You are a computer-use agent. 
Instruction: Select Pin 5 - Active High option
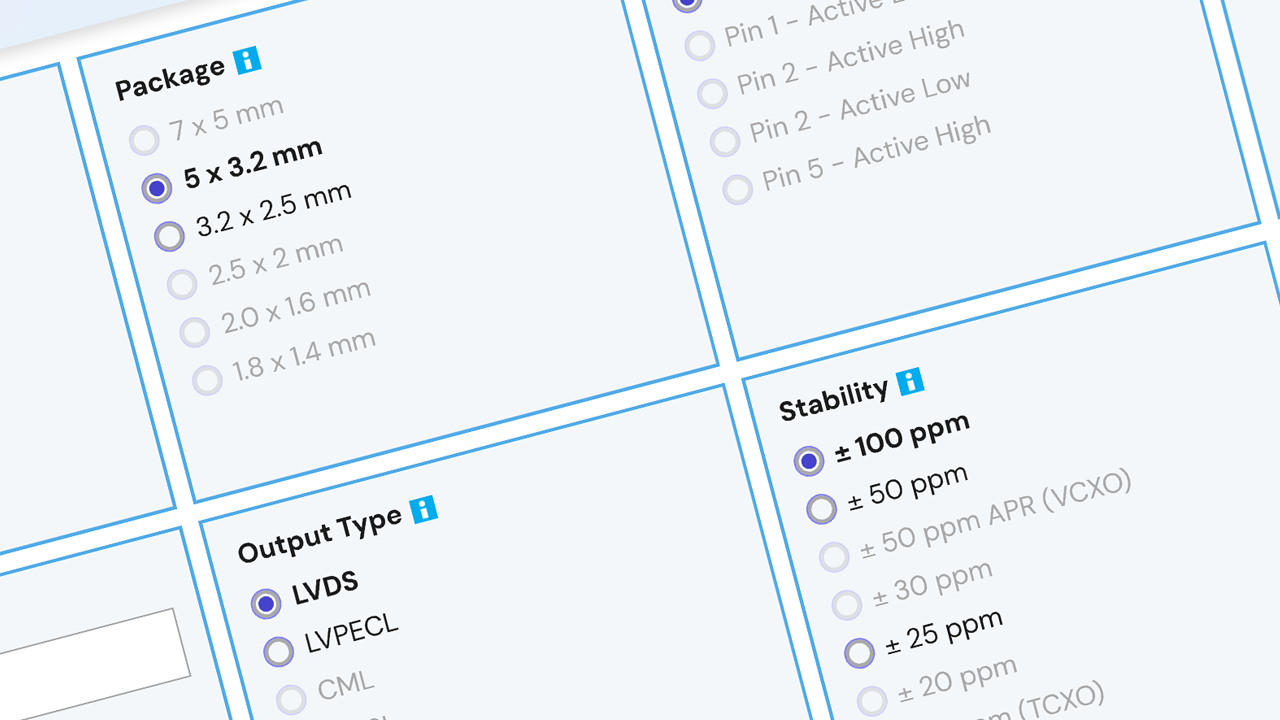[737, 189]
